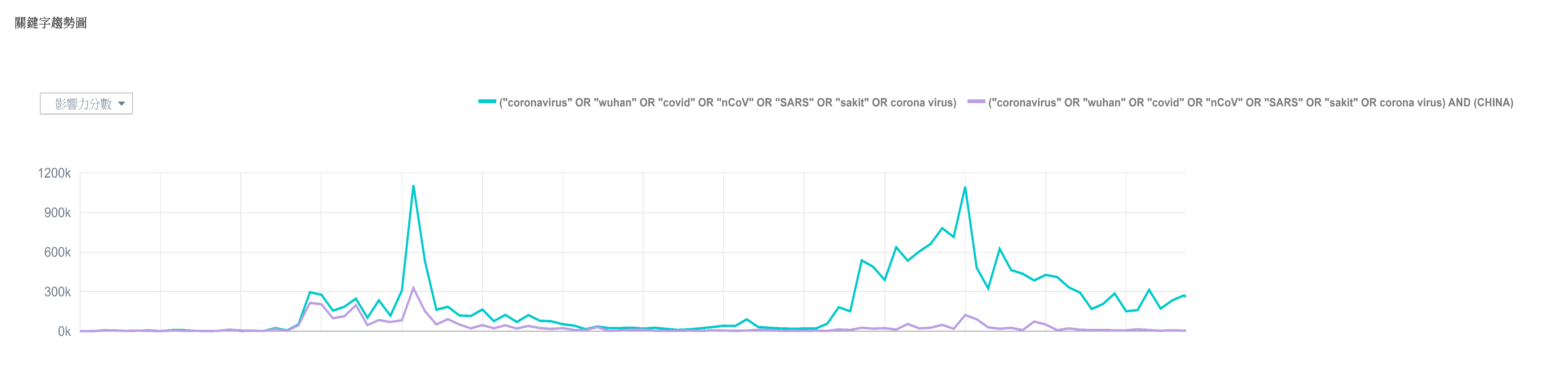Select the first teal peak near 1100k
The image size is (1568, 382).
coord(413,186)
